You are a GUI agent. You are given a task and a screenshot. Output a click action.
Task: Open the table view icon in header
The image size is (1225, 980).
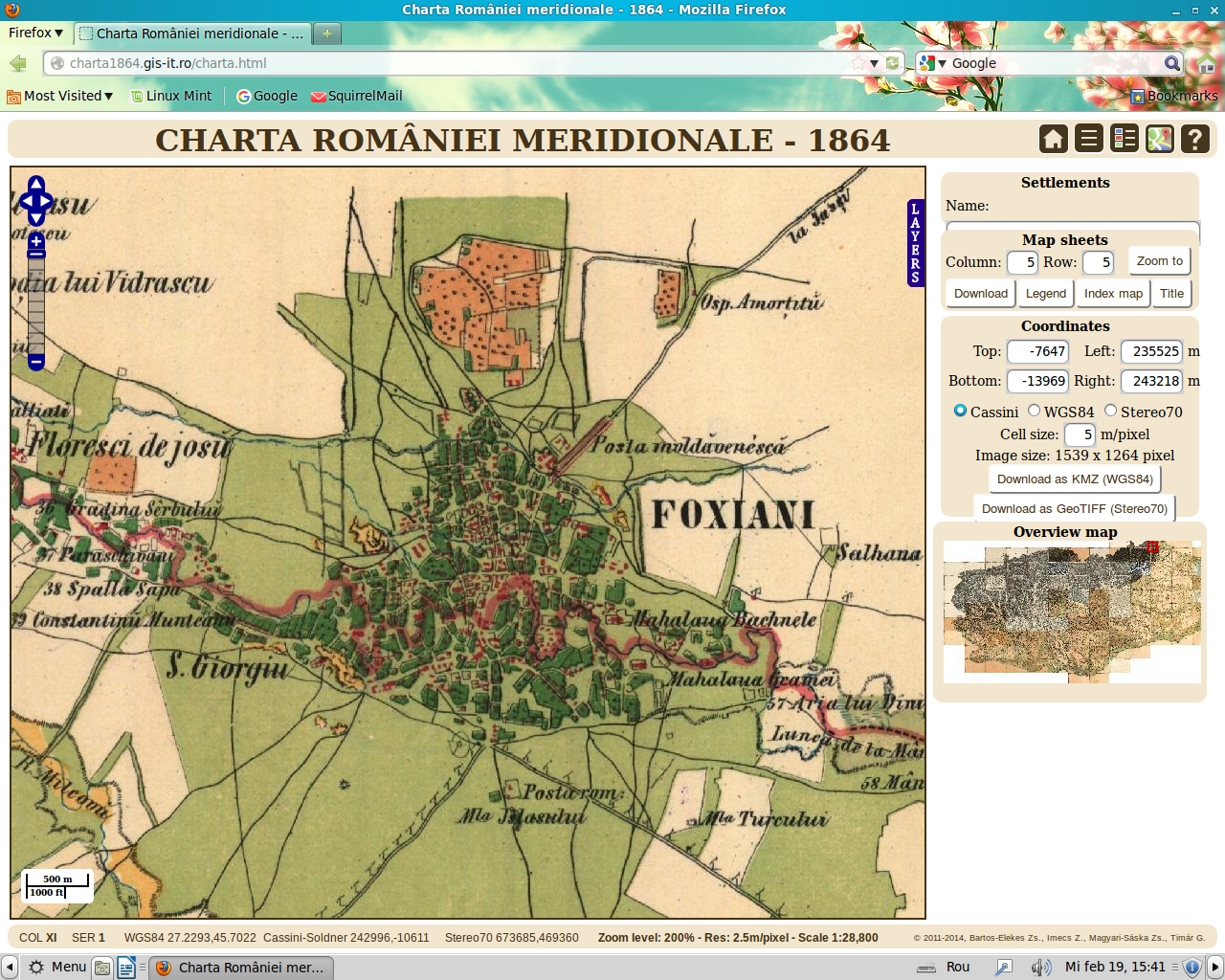[x=1125, y=139]
